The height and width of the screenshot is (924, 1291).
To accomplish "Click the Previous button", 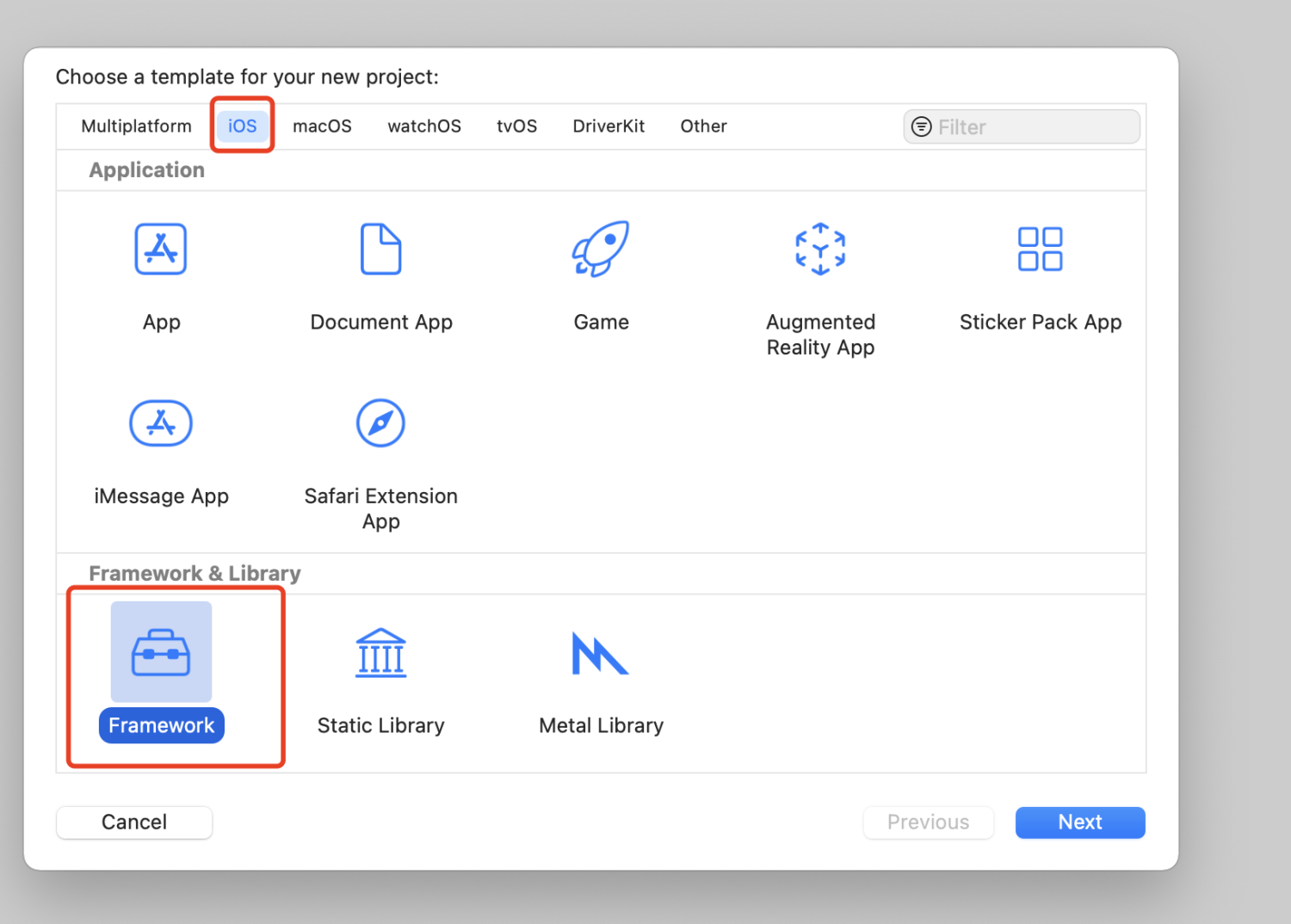I will (x=928, y=822).
